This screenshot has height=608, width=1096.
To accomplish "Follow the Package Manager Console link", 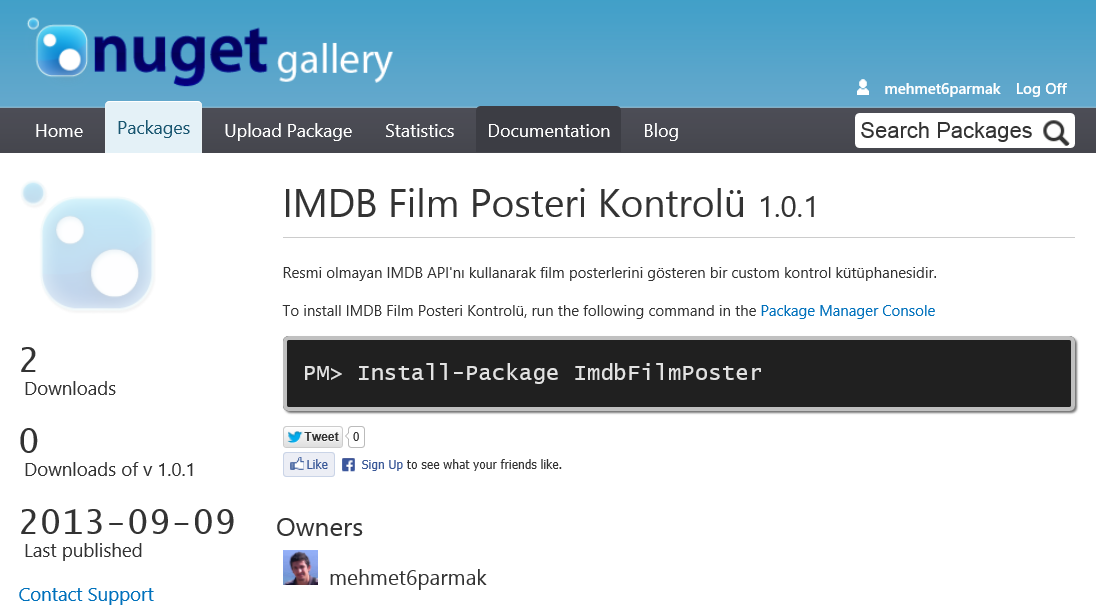I will (x=848, y=311).
